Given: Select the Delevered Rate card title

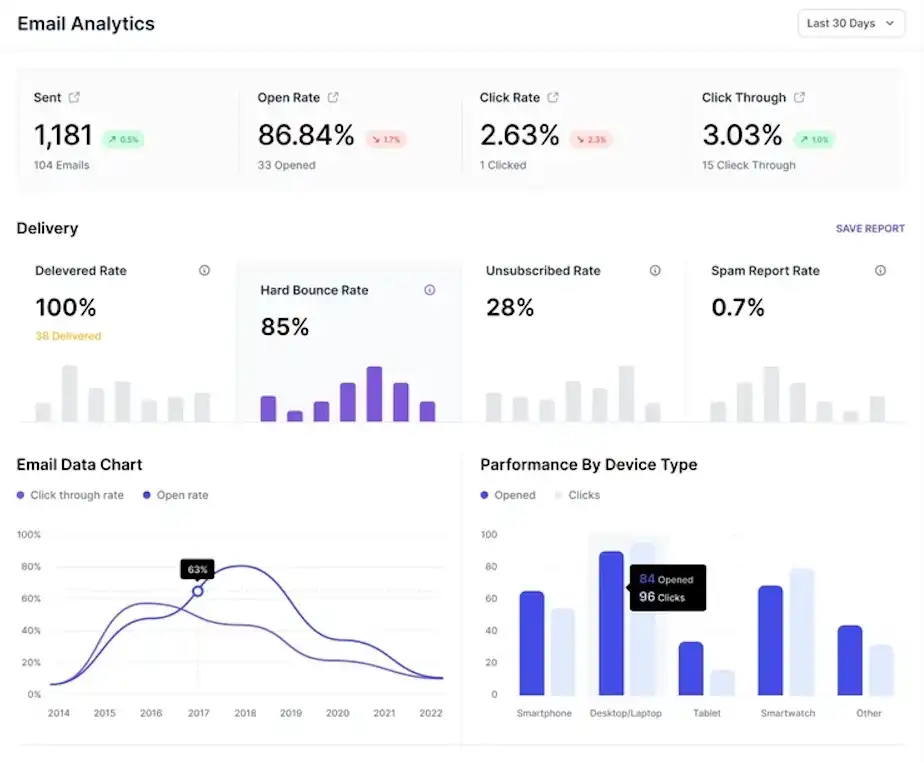Looking at the screenshot, I should click(x=81, y=271).
